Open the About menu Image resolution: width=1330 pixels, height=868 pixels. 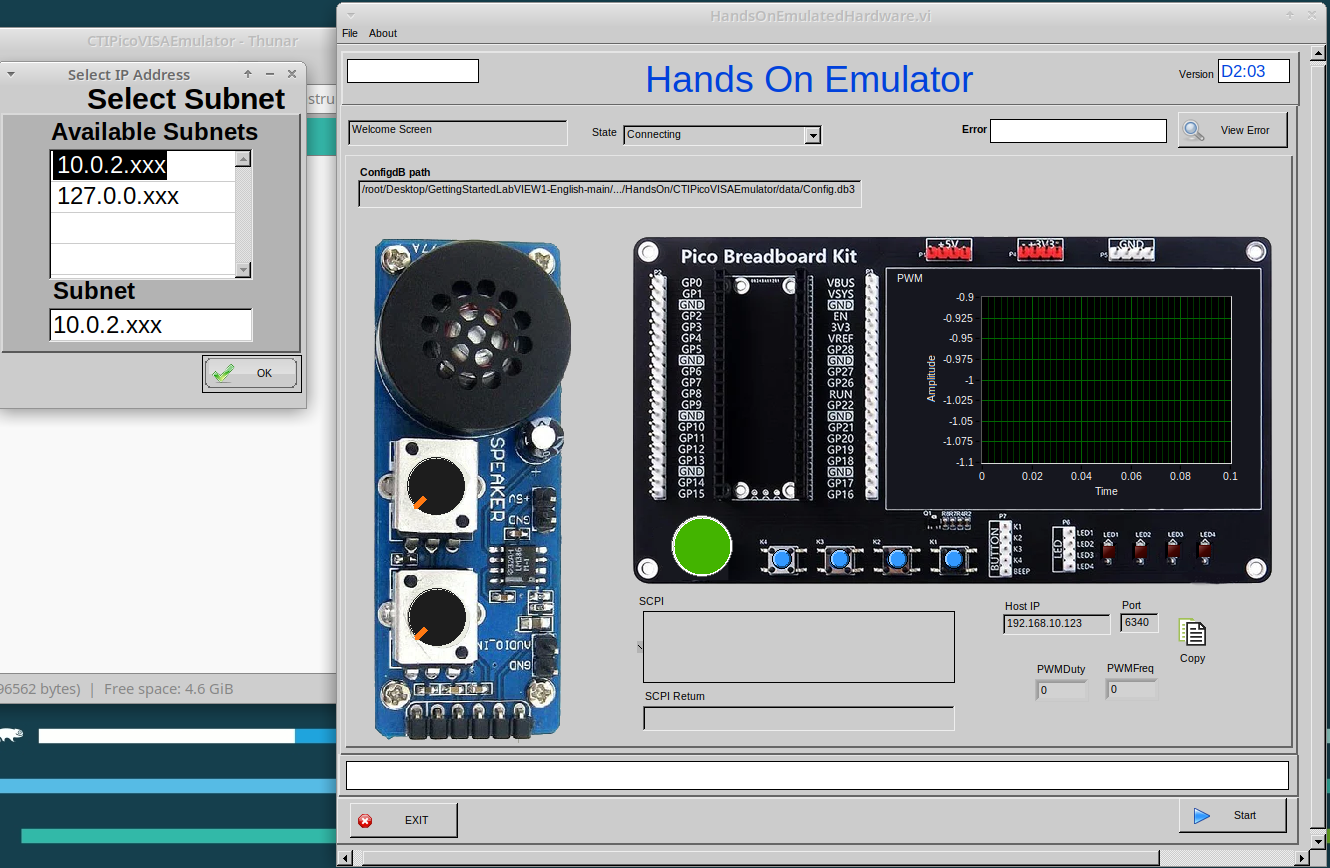coord(383,33)
